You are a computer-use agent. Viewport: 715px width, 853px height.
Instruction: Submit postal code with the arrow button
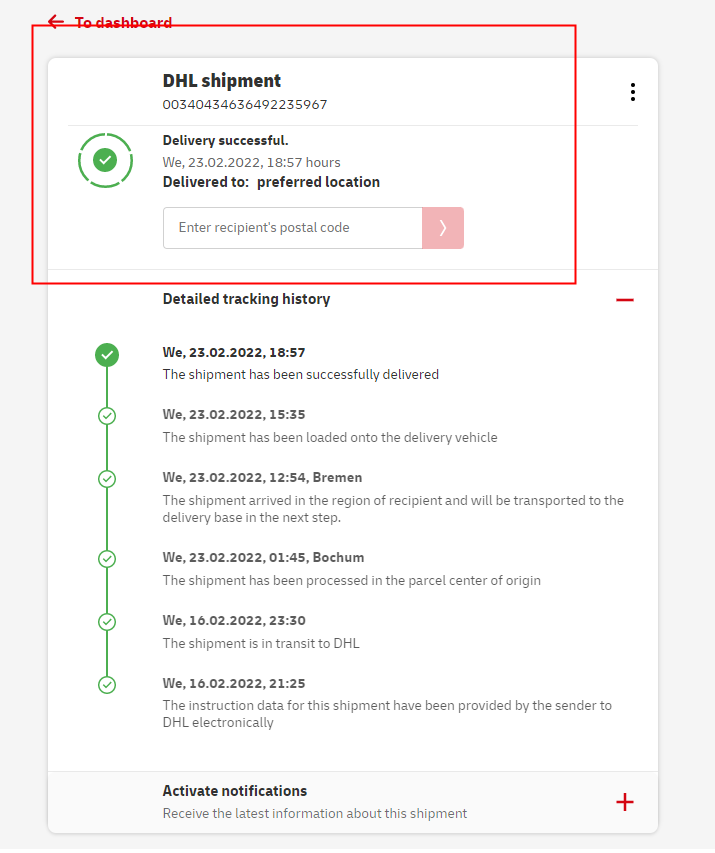[443, 228]
